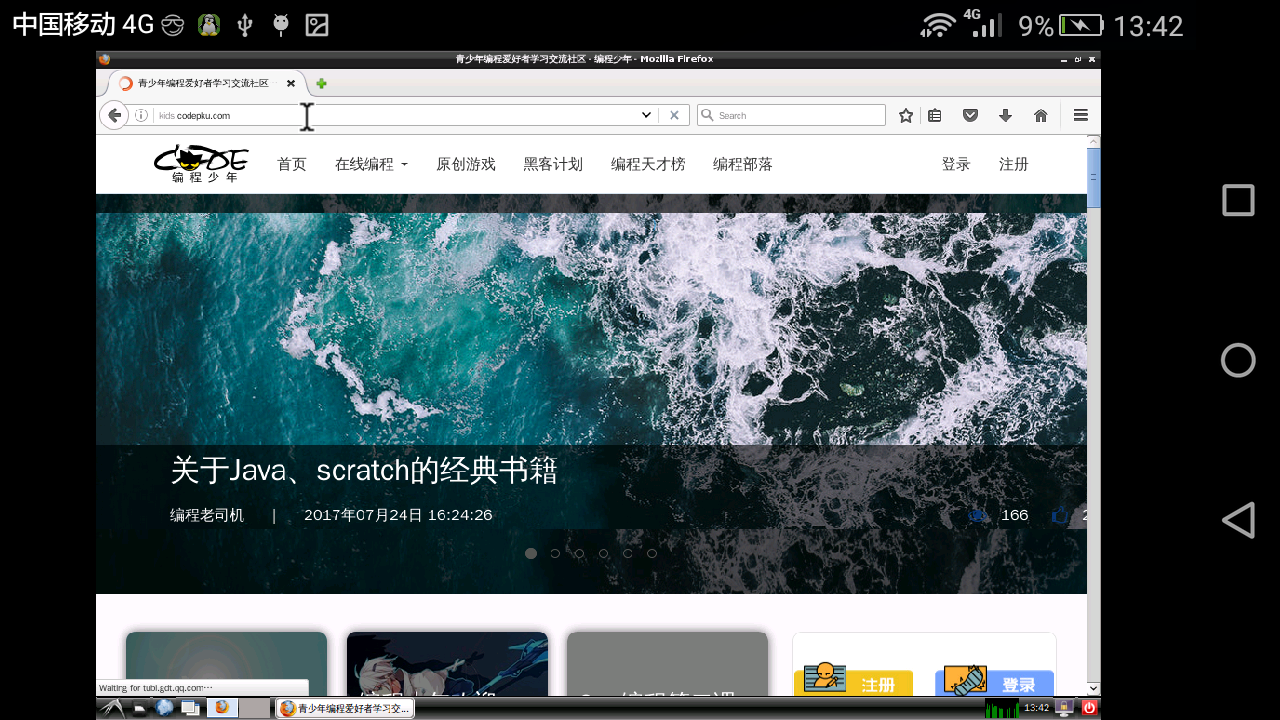
Task: Select the third carousel dot
Action: (x=579, y=553)
